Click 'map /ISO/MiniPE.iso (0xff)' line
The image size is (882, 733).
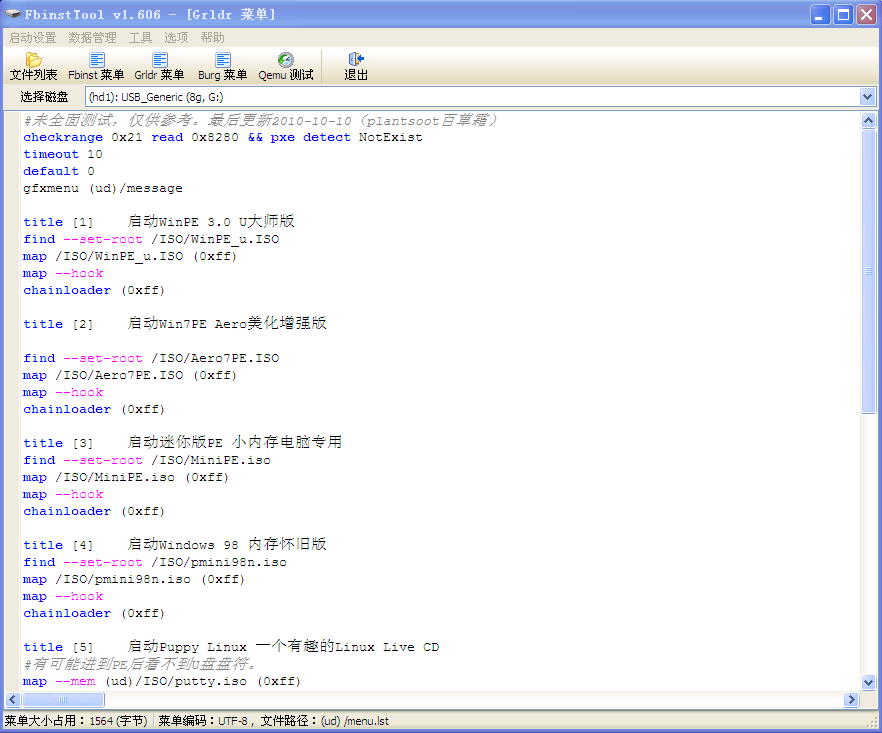[126, 477]
